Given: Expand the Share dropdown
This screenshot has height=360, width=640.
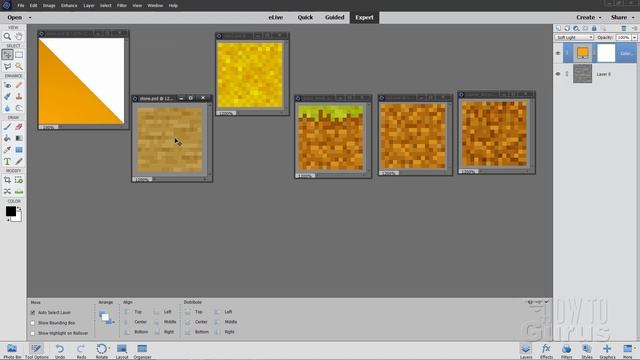Looking at the screenshot, I should (633, 18).
